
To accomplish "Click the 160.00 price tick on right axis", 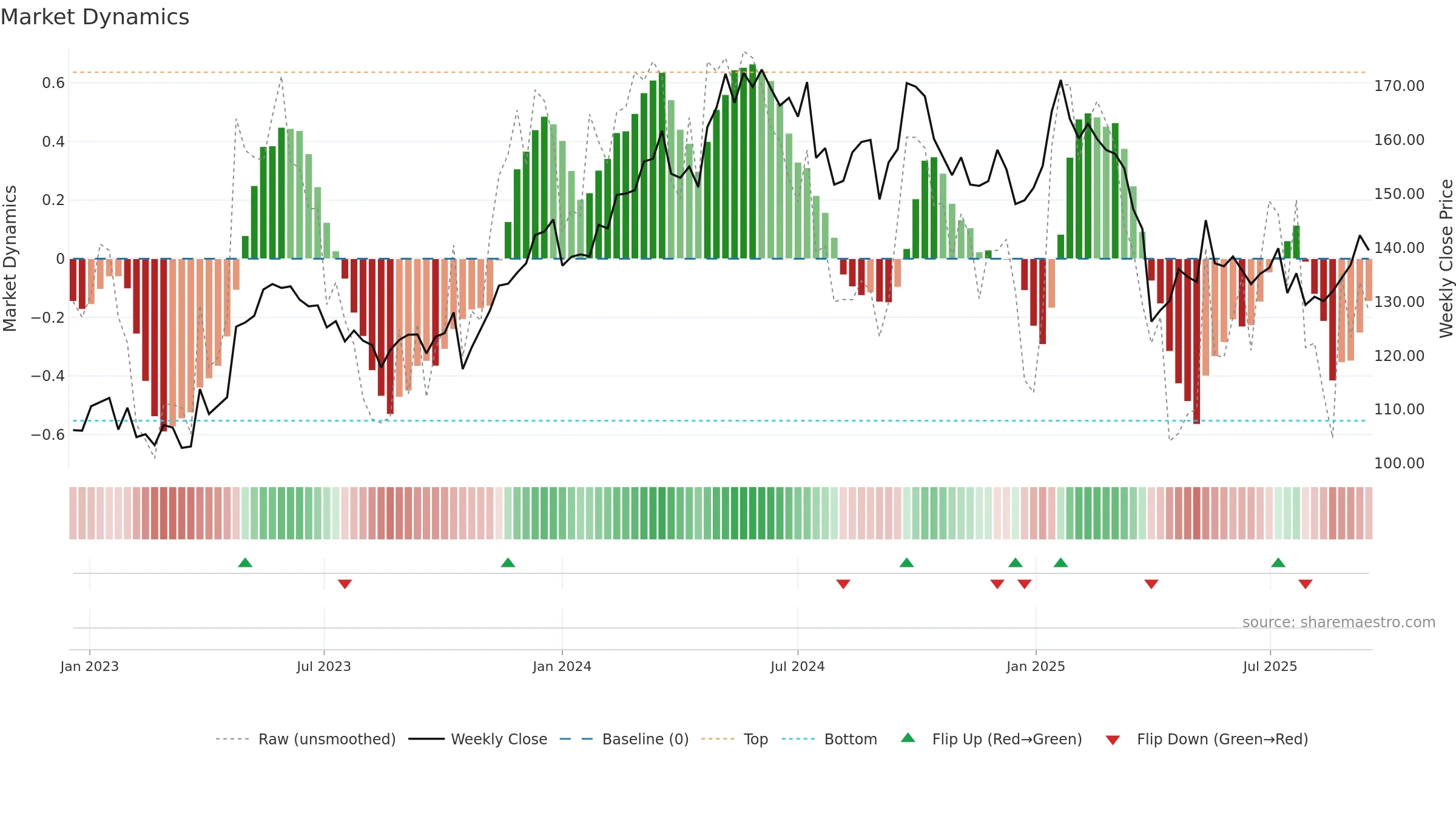I will 1399,140.
